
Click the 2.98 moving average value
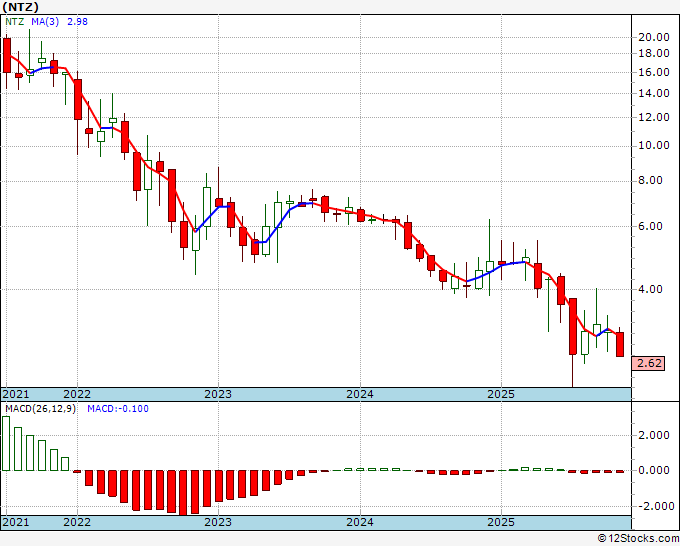click(x=77, y=21)
